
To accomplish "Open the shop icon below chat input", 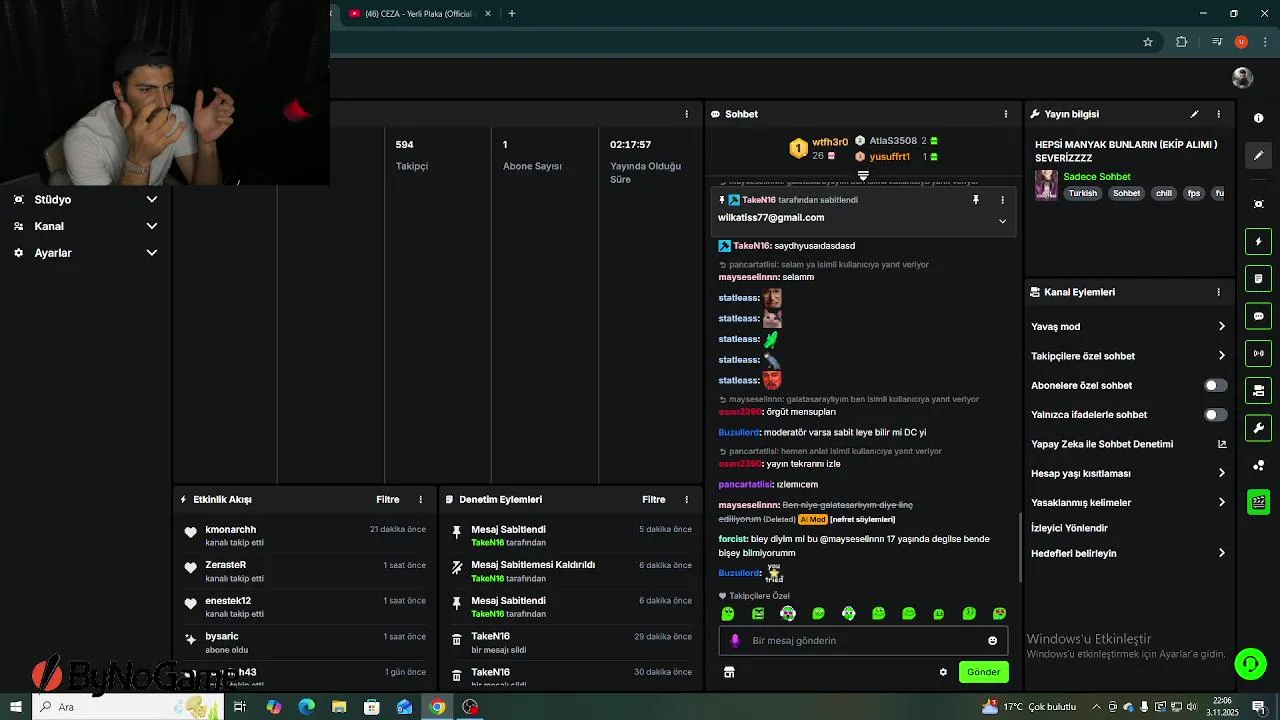I will (x=729, y=672).
